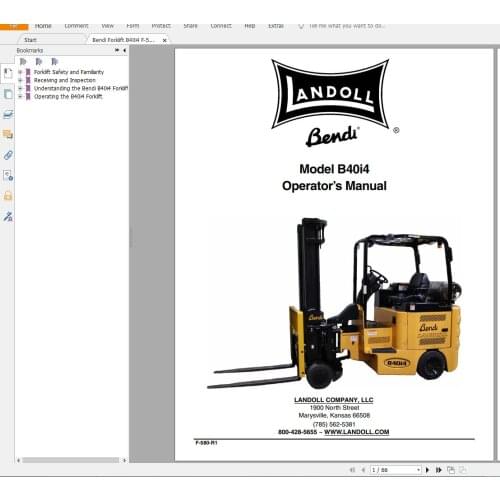
Task: Click the previous view icon in status bar
Action: point(451,470)
